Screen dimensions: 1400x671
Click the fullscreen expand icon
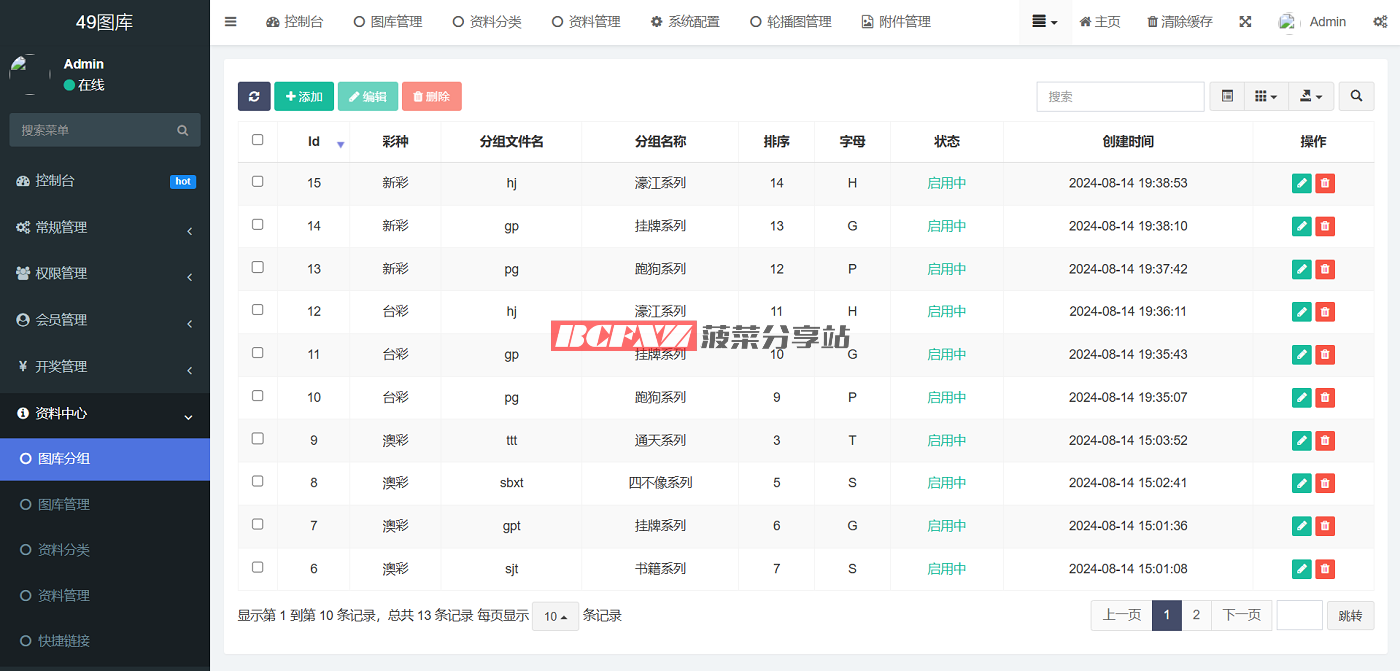coord(1245,22)
